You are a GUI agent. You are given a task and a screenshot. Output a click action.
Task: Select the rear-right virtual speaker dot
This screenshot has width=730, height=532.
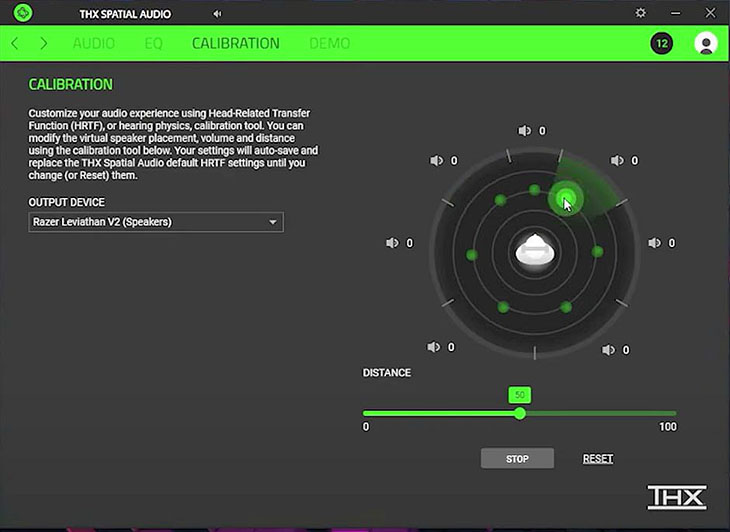[x=566, y=307]
